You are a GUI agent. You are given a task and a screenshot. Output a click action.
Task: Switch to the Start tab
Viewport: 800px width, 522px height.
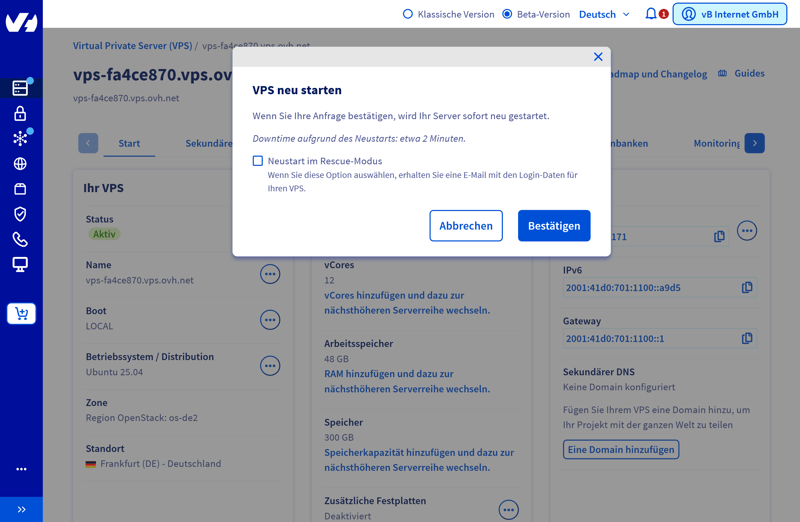point(129,143)
